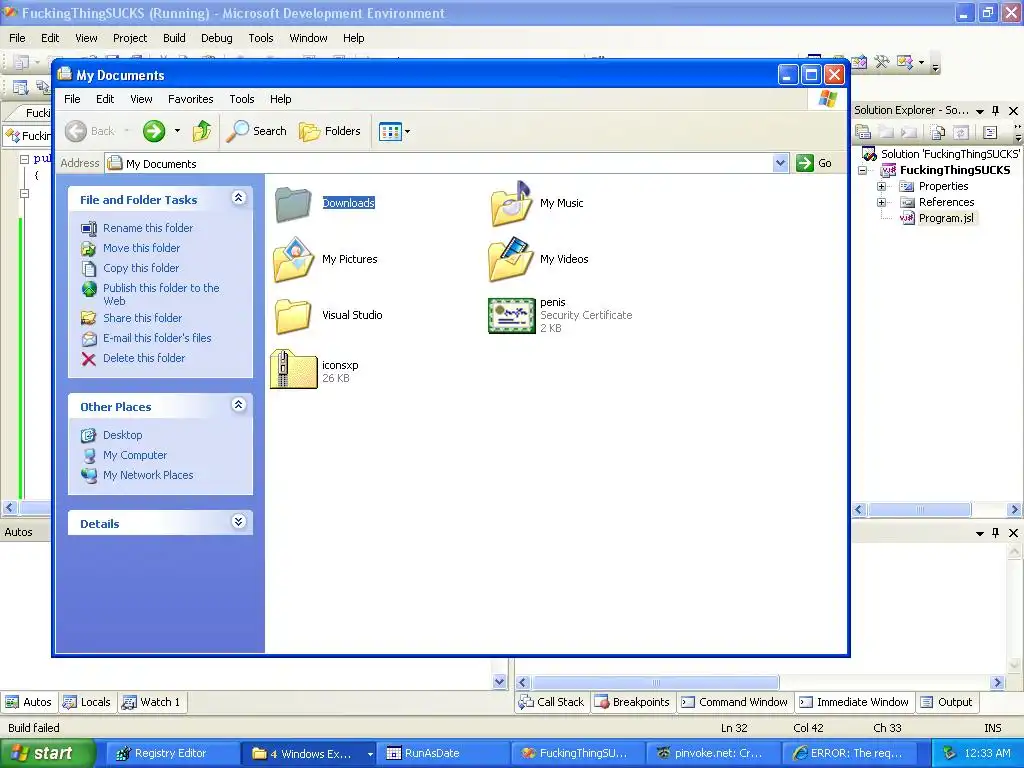This screenshot has width=1024, height=768.
Task: Expand References node in Solution Explorer
Action: tap(882, 202)
